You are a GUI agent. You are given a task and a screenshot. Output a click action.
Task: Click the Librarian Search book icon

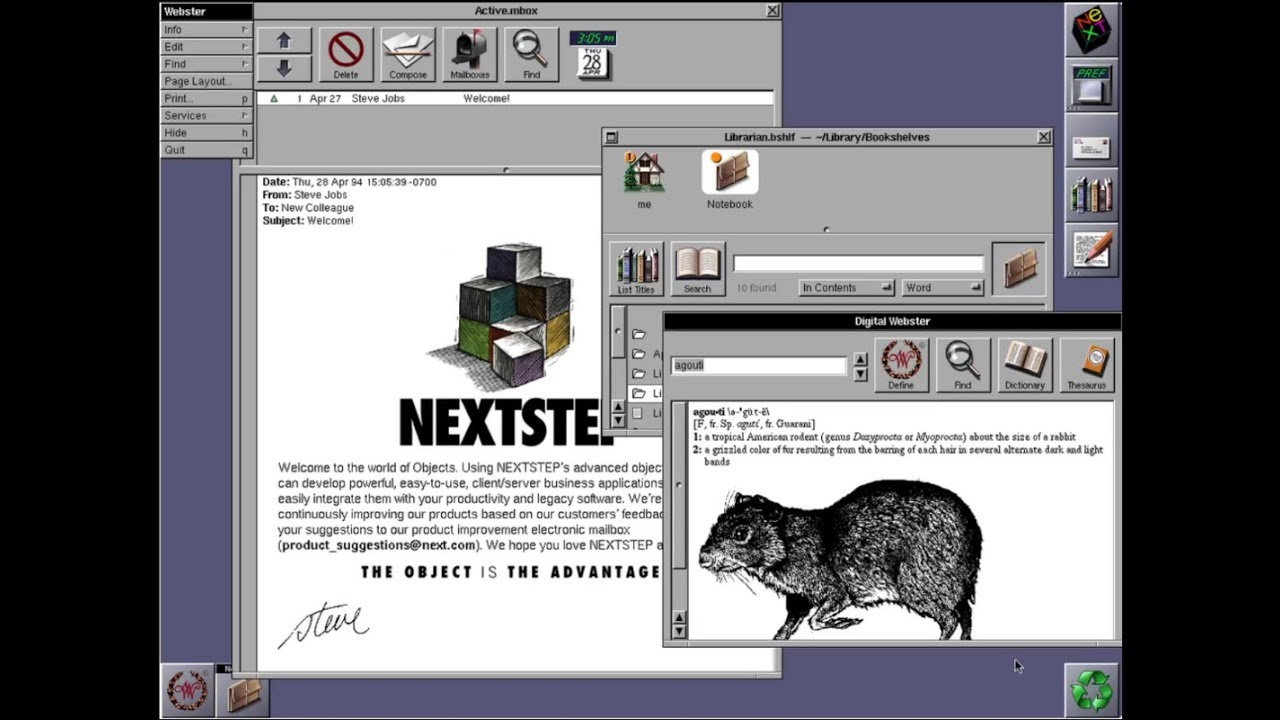[697, 270]
